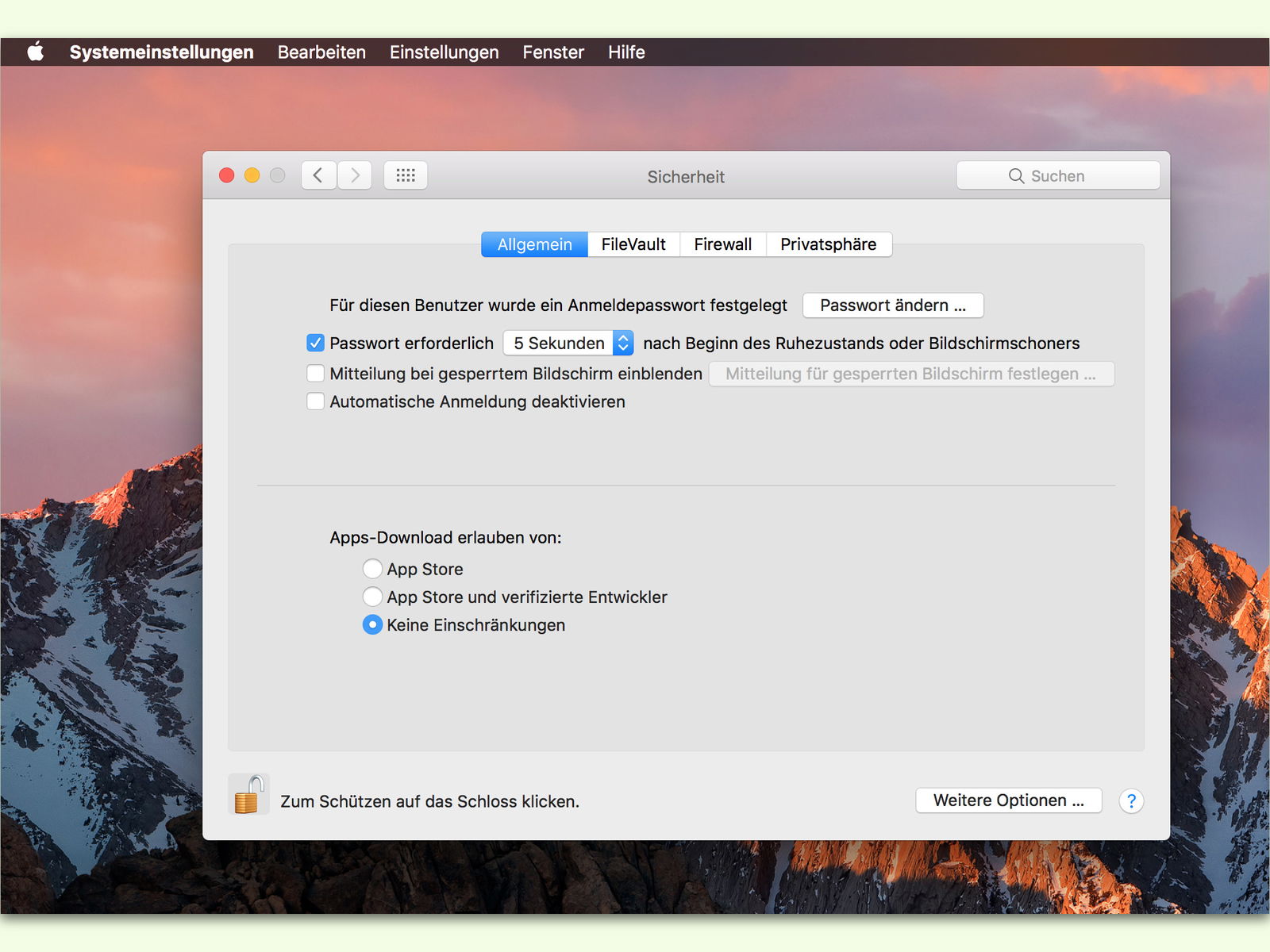Focus the Suchen search field
The height and width of the screenshot is (952, 1270).
pyautogui.click(x=1058, y=176)
